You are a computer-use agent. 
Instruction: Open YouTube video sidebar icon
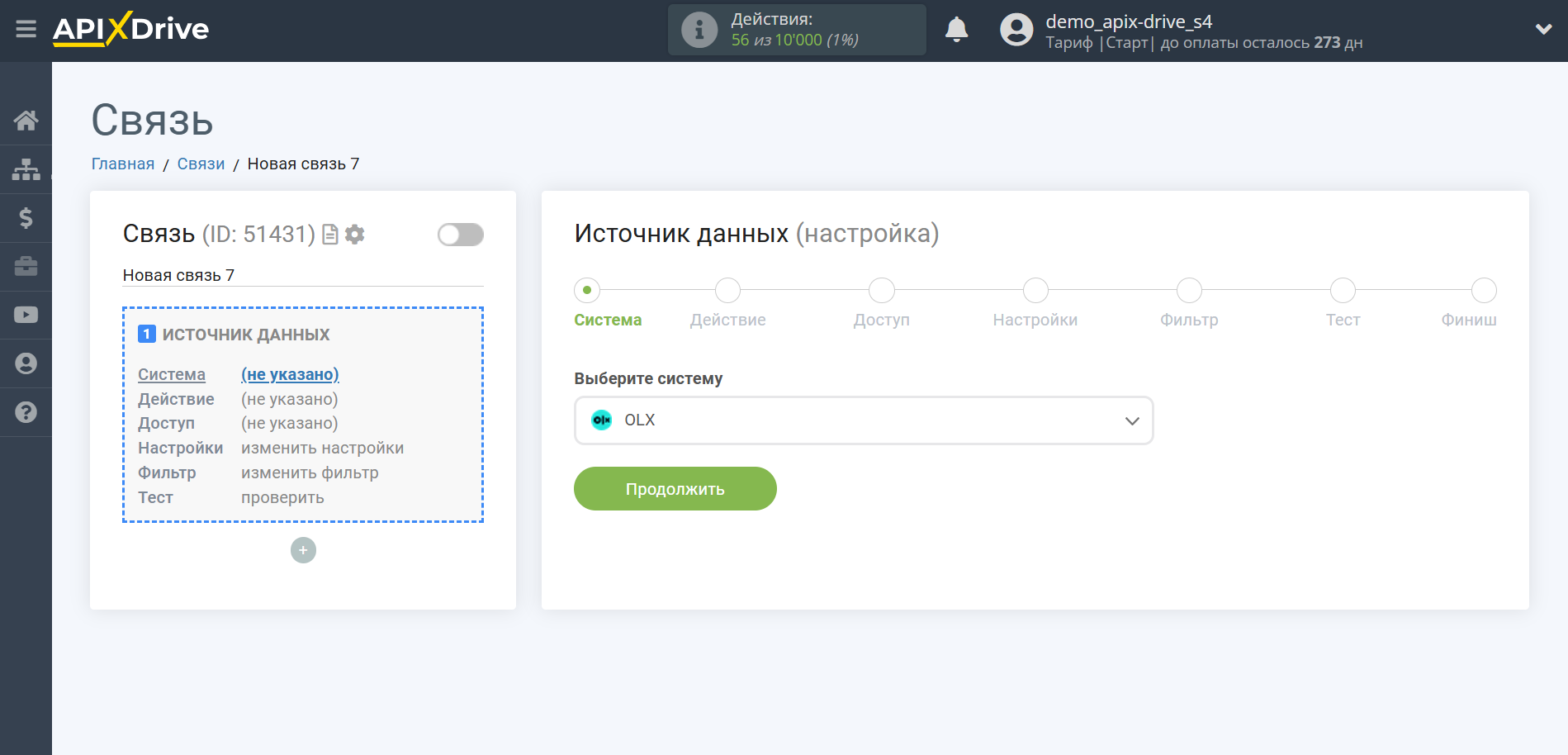pyautogui.click(x=26, y=315)
